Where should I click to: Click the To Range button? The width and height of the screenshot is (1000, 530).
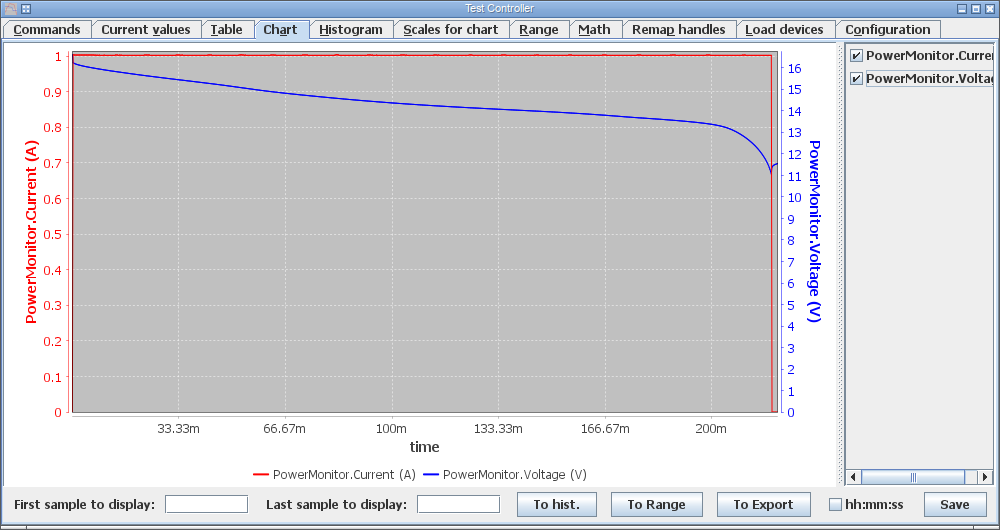click(x=657, y=504)
